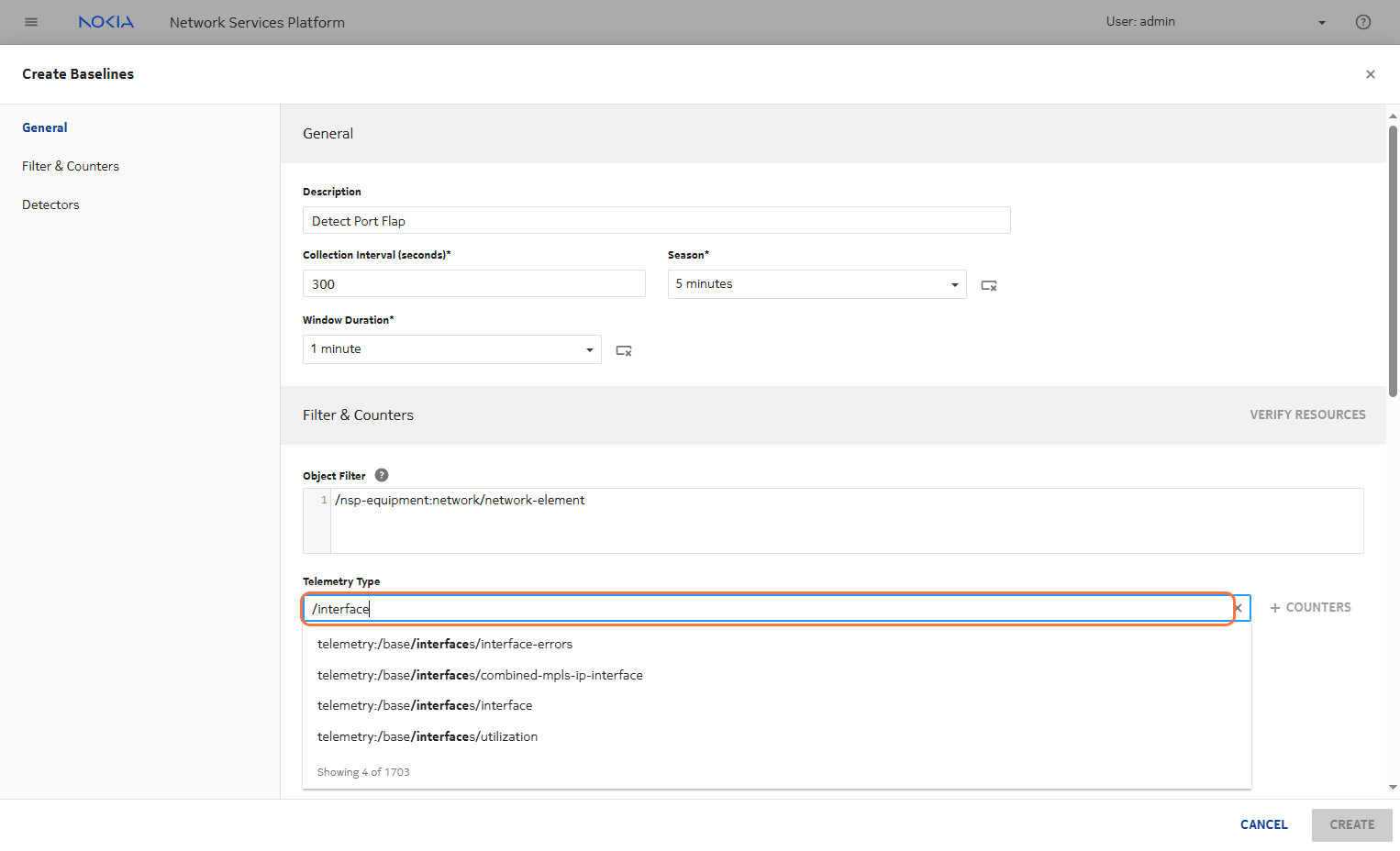Go to Filter & Counters section
1400x851 pixels.
(x=71, y=166)
